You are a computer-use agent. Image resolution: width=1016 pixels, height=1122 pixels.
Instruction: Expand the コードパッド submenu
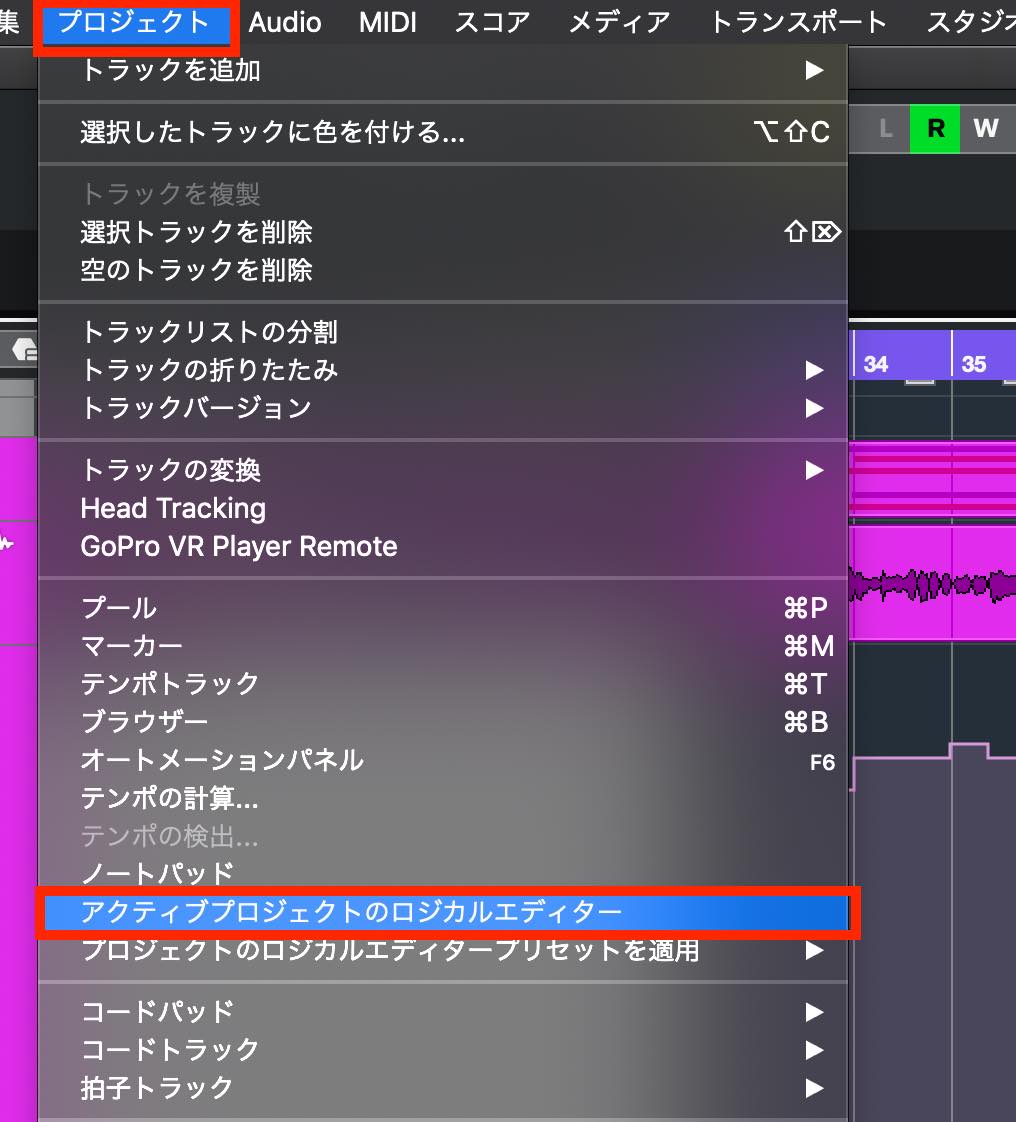coord(443,1012)
